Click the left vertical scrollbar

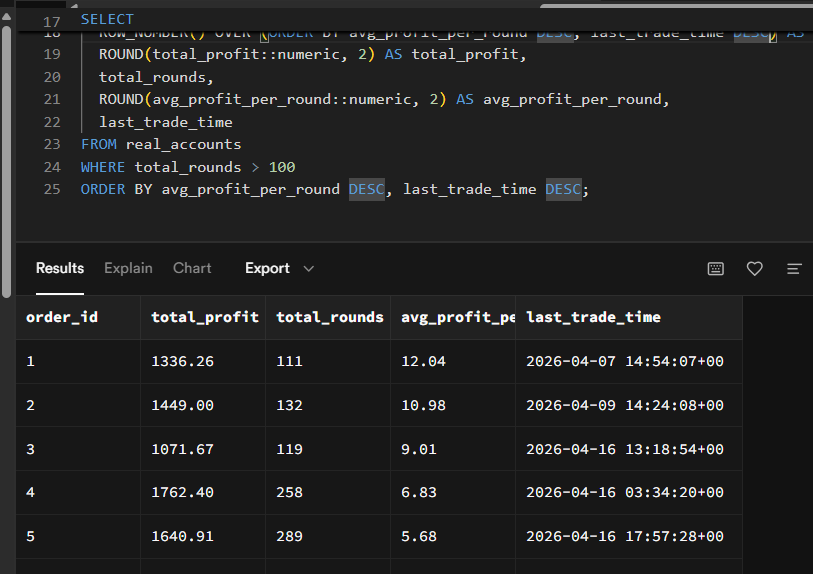point(7,150)
